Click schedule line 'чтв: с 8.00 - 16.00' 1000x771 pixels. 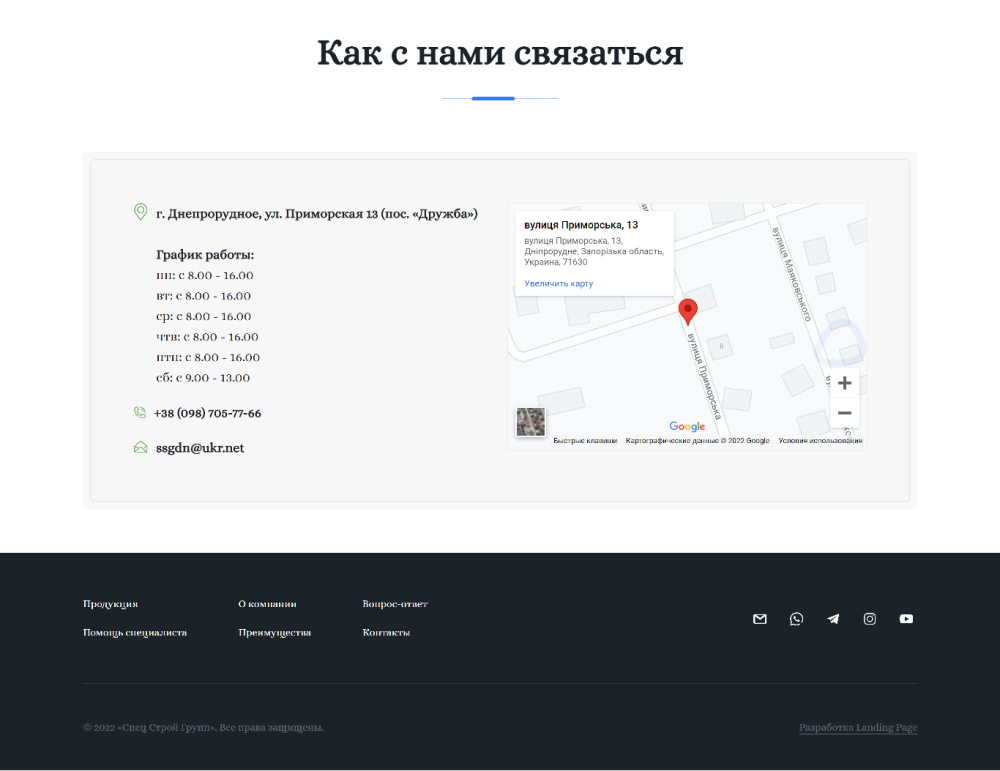click(x=207, y=337)
